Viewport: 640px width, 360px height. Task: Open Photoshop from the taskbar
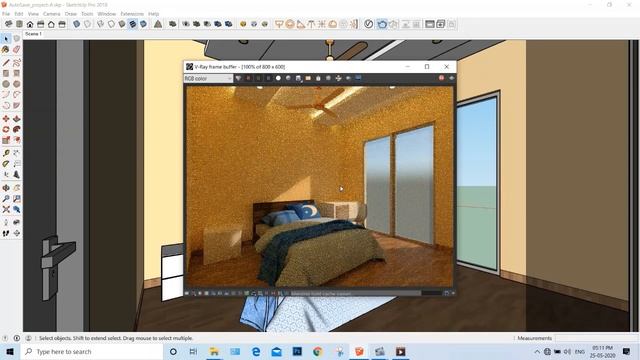pos(297,351)
